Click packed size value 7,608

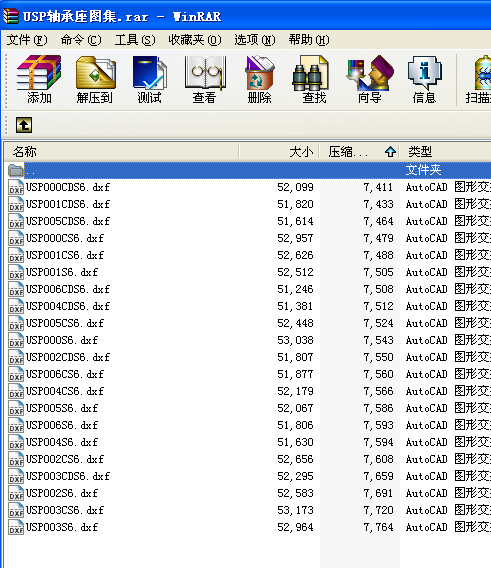tap(378, 459)
